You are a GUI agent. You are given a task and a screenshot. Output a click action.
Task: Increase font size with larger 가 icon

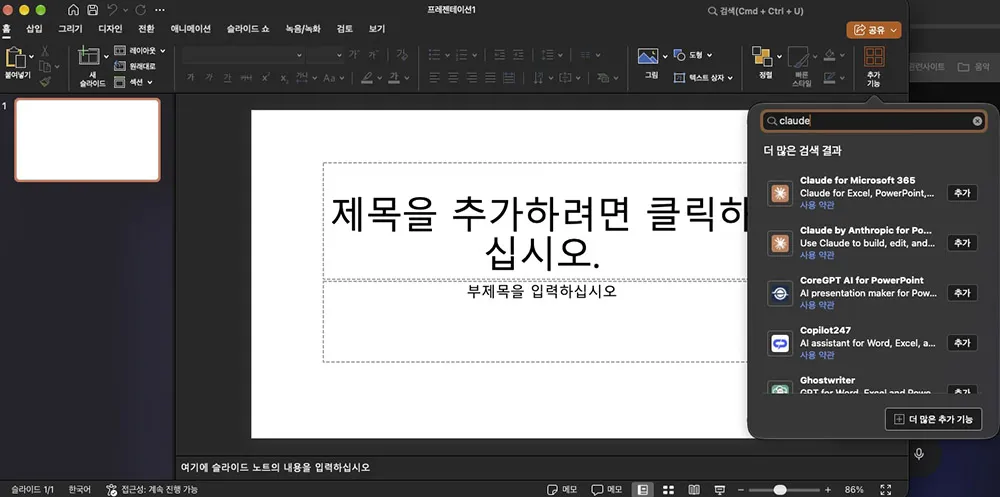click(x=353, y=55)
